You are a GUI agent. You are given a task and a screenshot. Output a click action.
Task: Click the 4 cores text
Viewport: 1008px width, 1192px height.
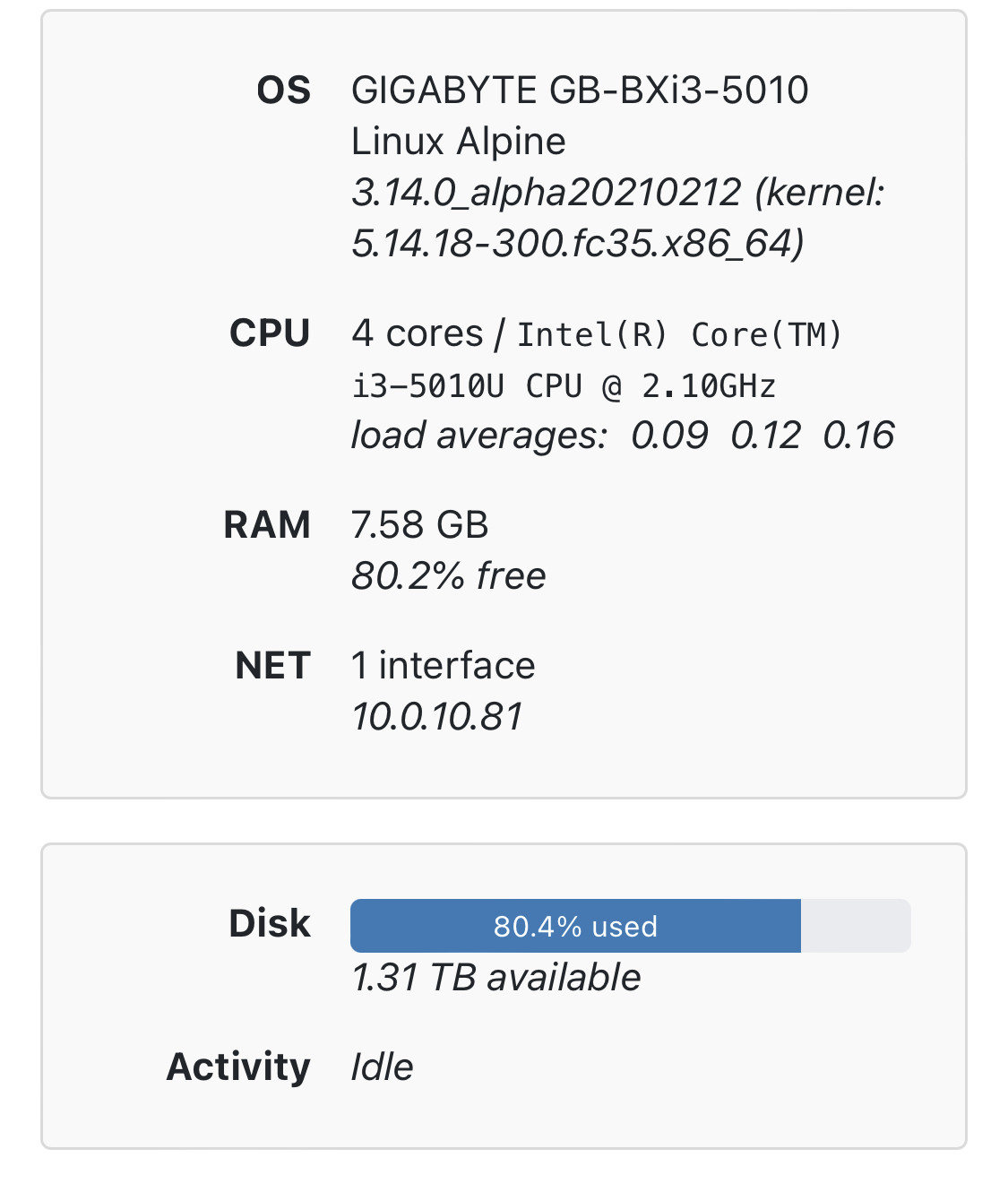[417, 333]
